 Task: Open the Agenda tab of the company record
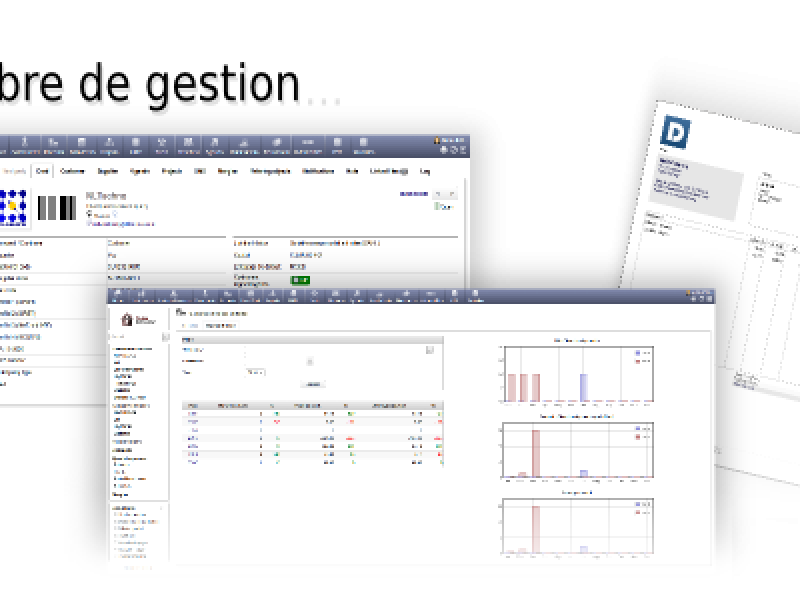140,171
